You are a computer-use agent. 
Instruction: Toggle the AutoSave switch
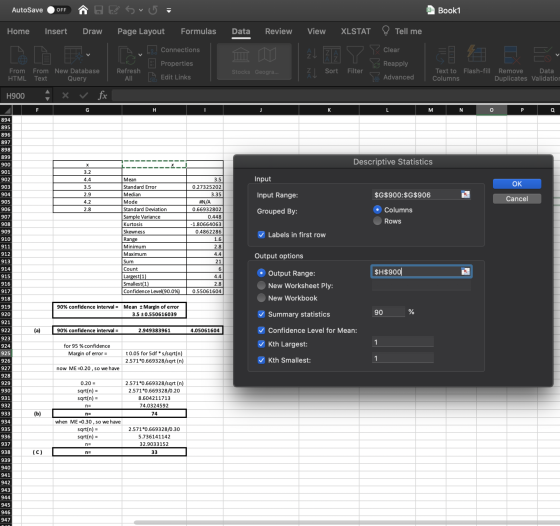[x=59, y=10]
